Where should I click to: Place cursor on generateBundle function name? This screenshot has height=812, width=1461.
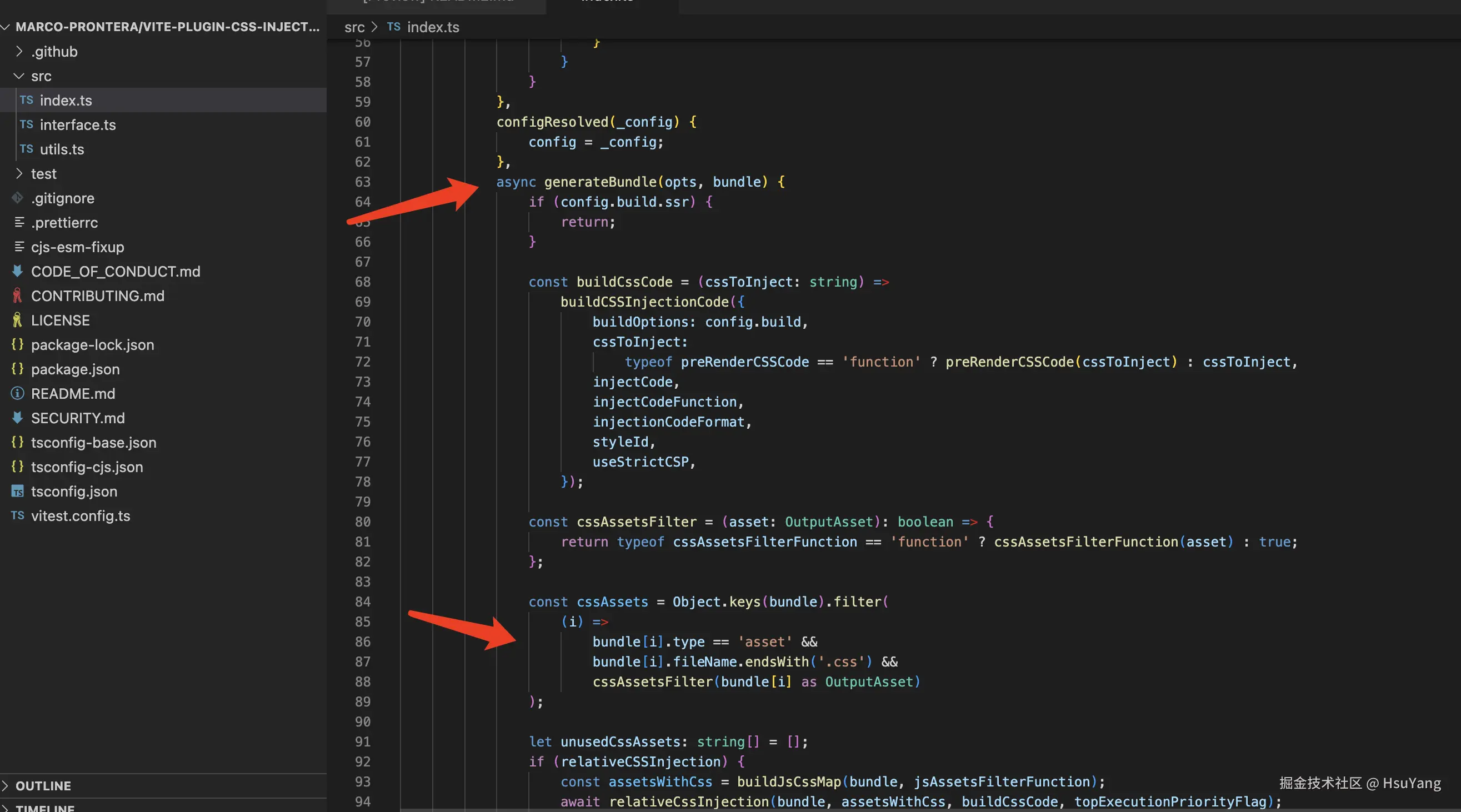click(x=600, y=182)
